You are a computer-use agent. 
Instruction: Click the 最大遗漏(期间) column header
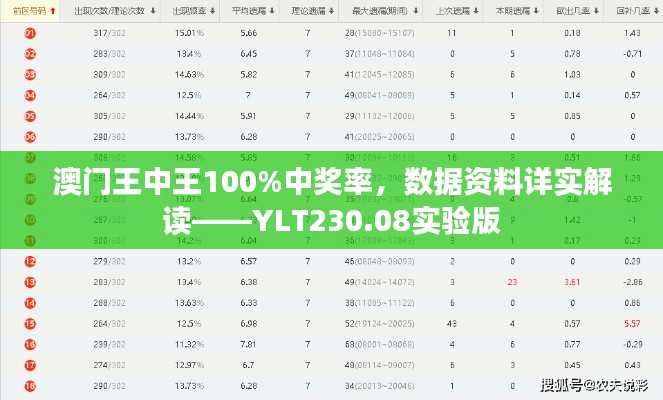379,12
